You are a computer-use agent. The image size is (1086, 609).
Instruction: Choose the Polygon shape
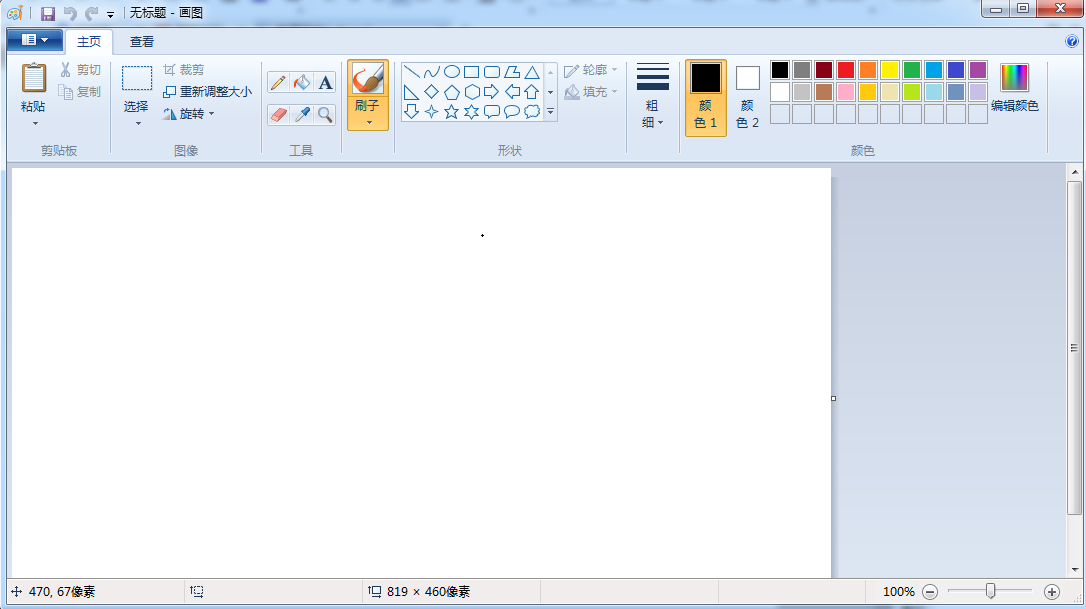click(x=512, y=72)
